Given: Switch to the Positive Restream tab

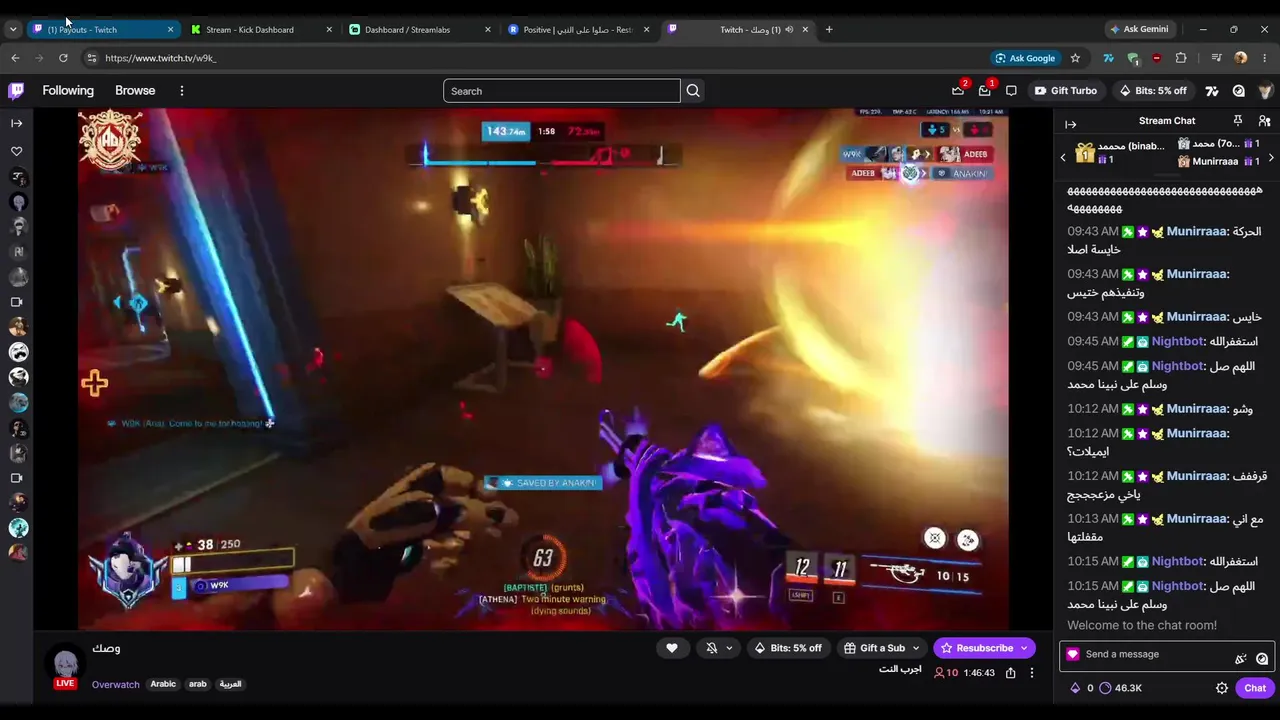Looking at the screenshot, I should pos(579,29).
